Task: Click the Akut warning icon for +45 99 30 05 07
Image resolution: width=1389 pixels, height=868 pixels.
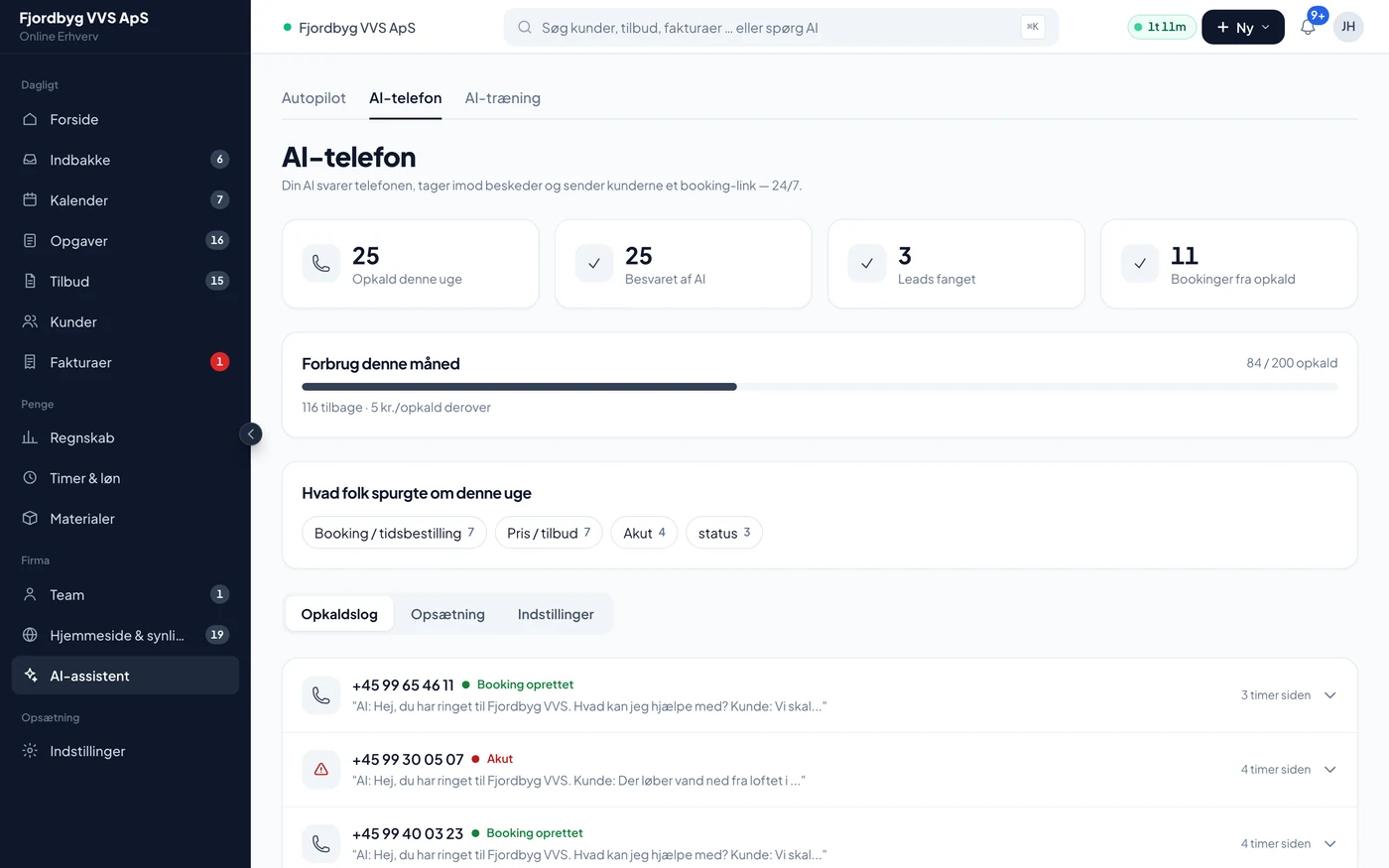Action: point(321,770)
